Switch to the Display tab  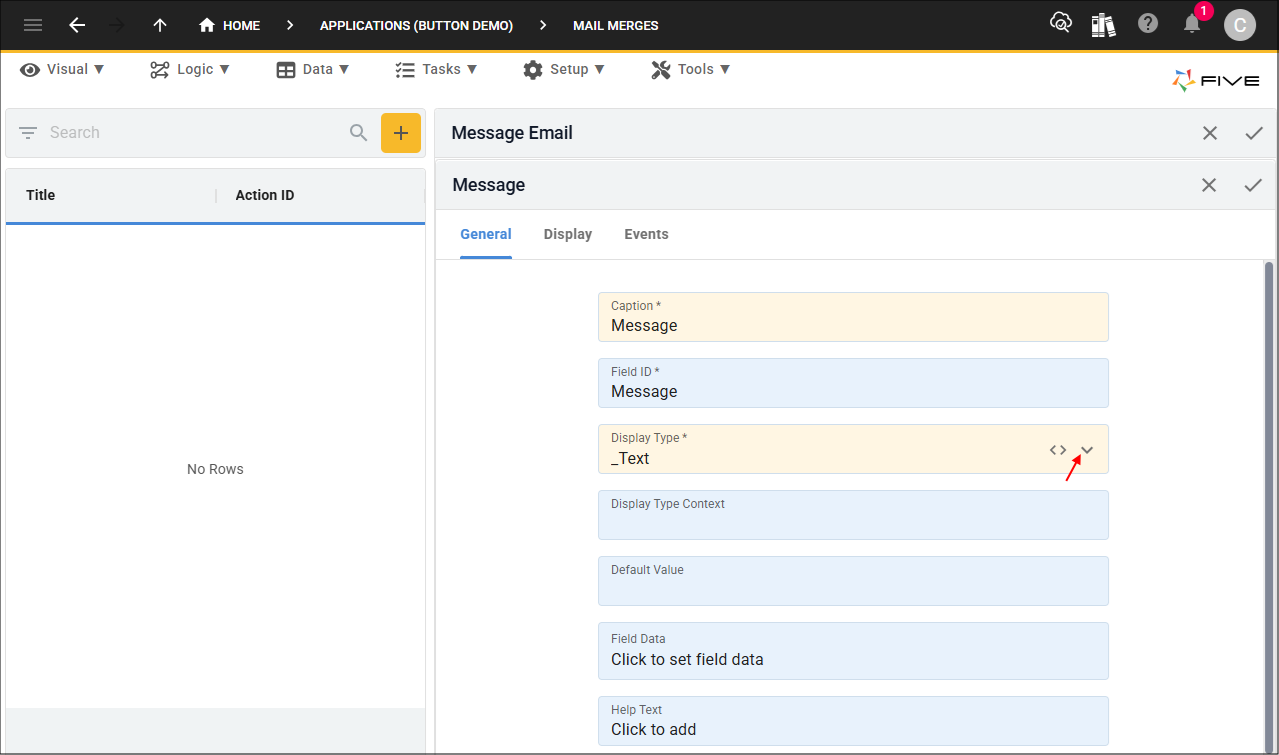(568, 234)
